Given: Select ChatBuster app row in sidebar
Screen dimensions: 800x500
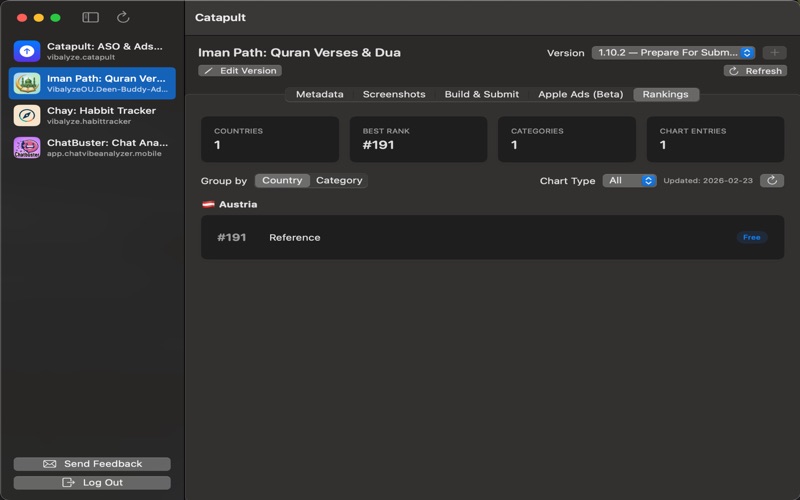Looking at the screenshot, I should point(92,147).
